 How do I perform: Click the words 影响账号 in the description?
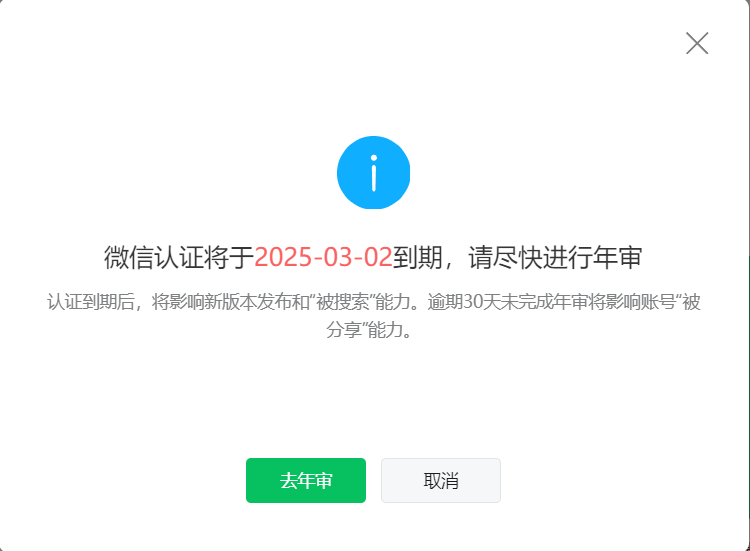coord(640,302)
